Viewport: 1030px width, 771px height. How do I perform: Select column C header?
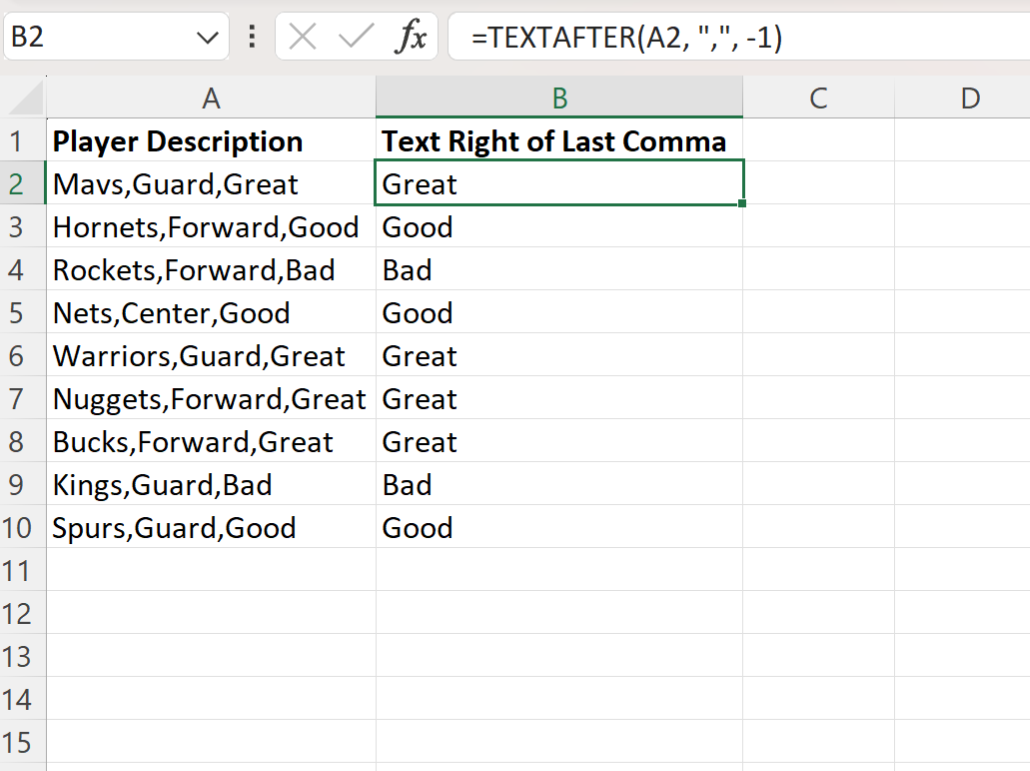818,99
